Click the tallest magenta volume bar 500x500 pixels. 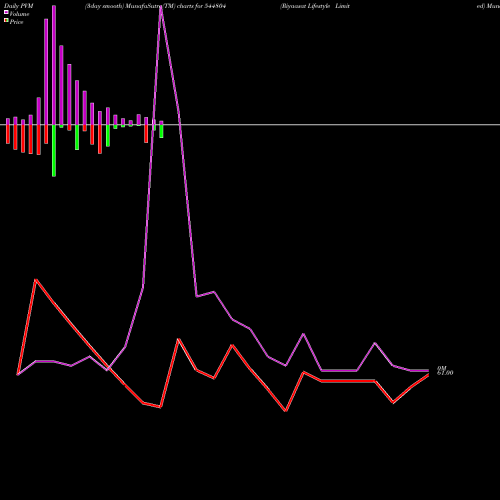pos(54,65)
